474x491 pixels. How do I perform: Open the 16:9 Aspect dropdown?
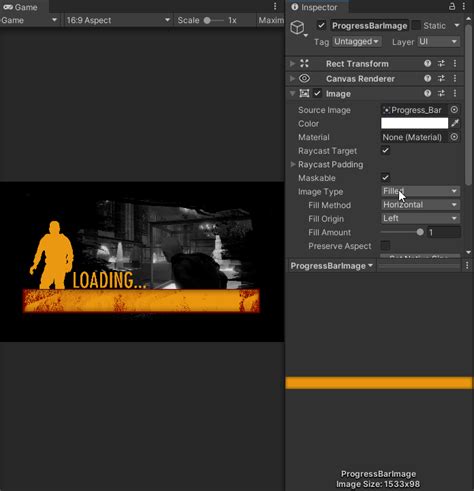click(118, 20)
